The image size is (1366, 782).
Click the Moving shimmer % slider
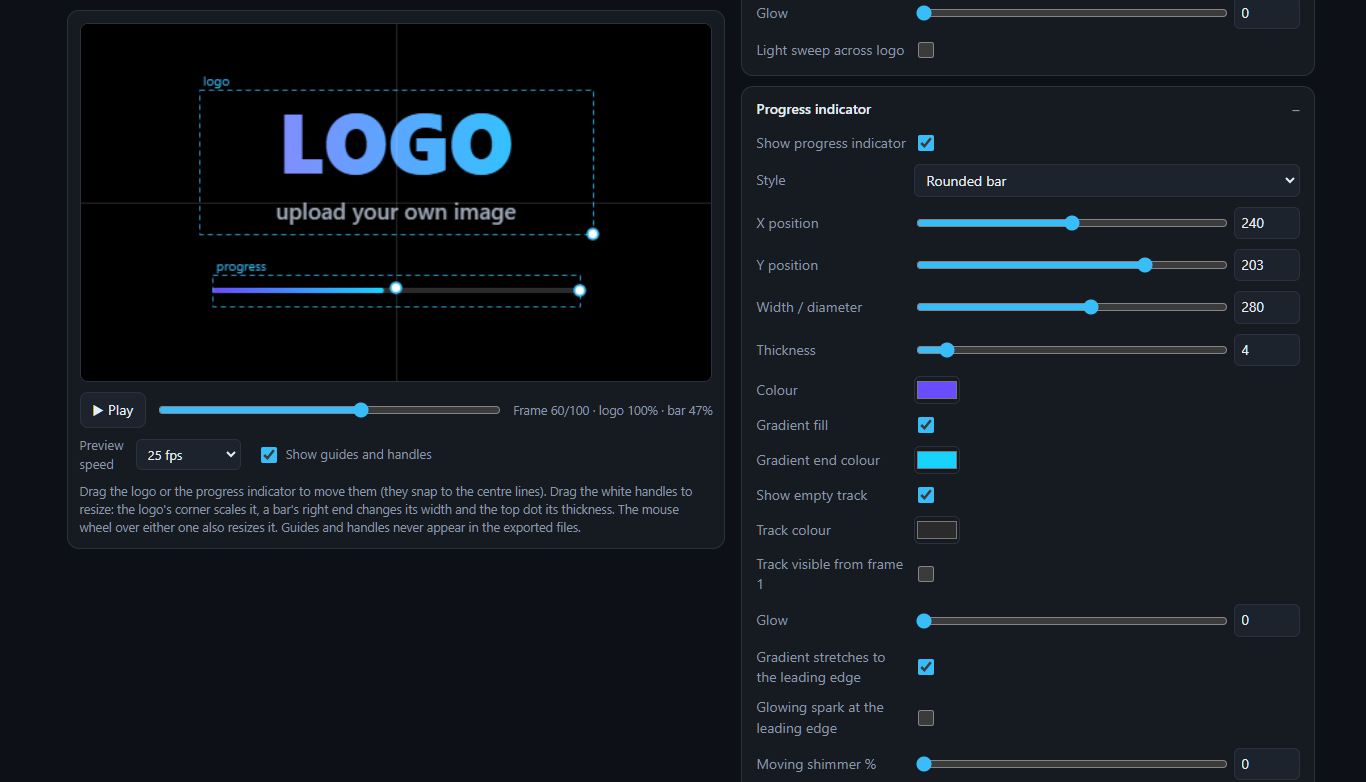click(x=1072, y=764)
